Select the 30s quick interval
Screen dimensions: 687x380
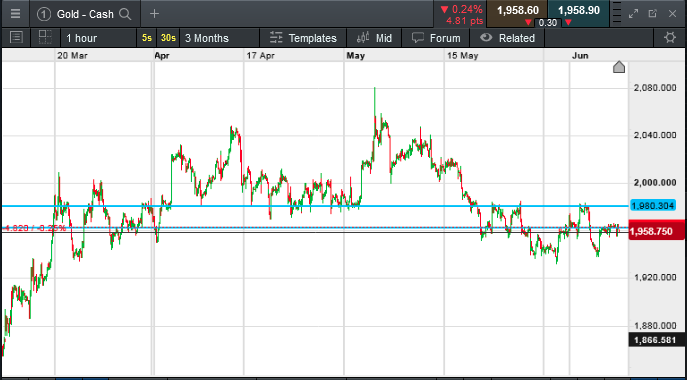tap(168, 38)
